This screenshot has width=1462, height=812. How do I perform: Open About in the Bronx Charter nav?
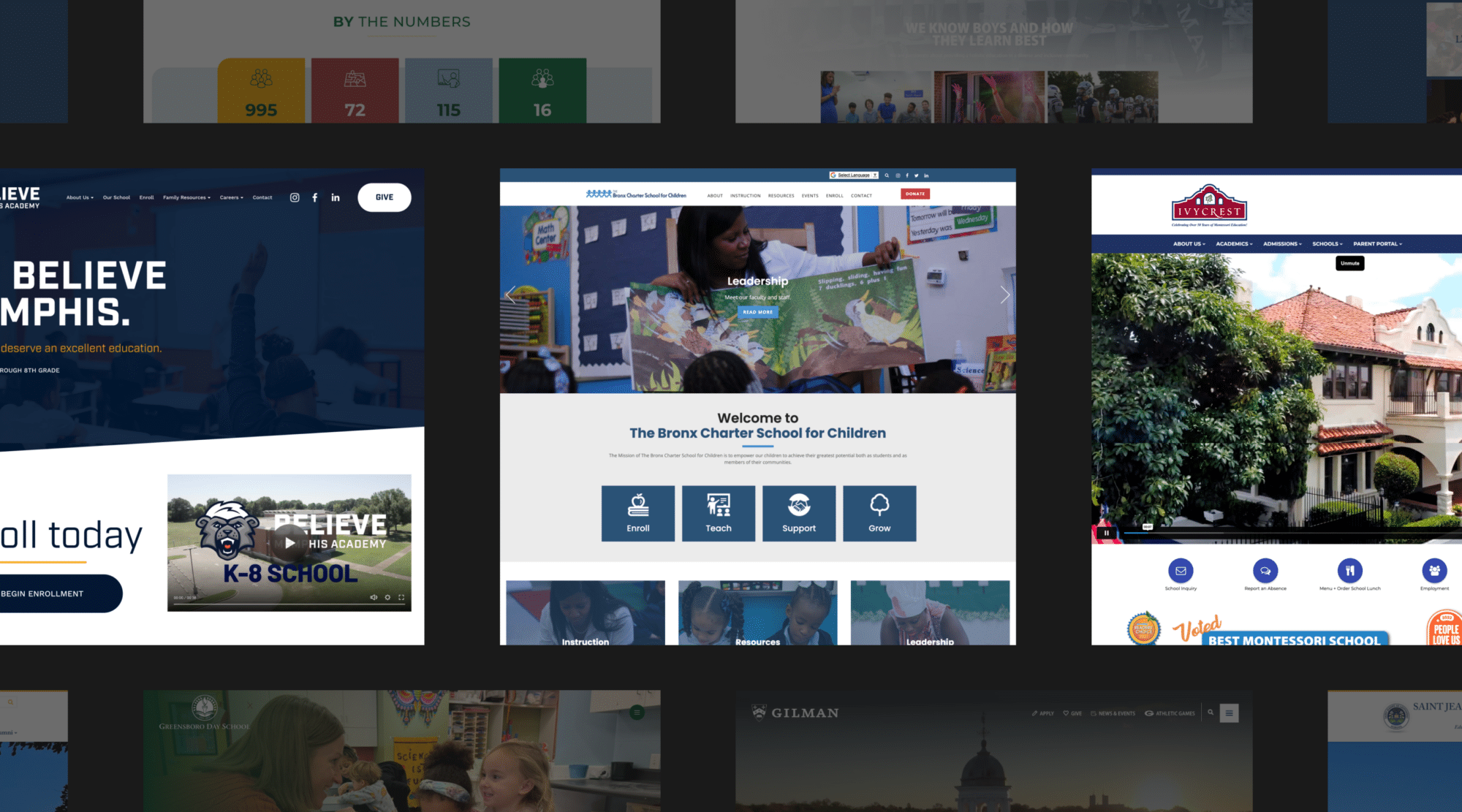tap(715, 196)
